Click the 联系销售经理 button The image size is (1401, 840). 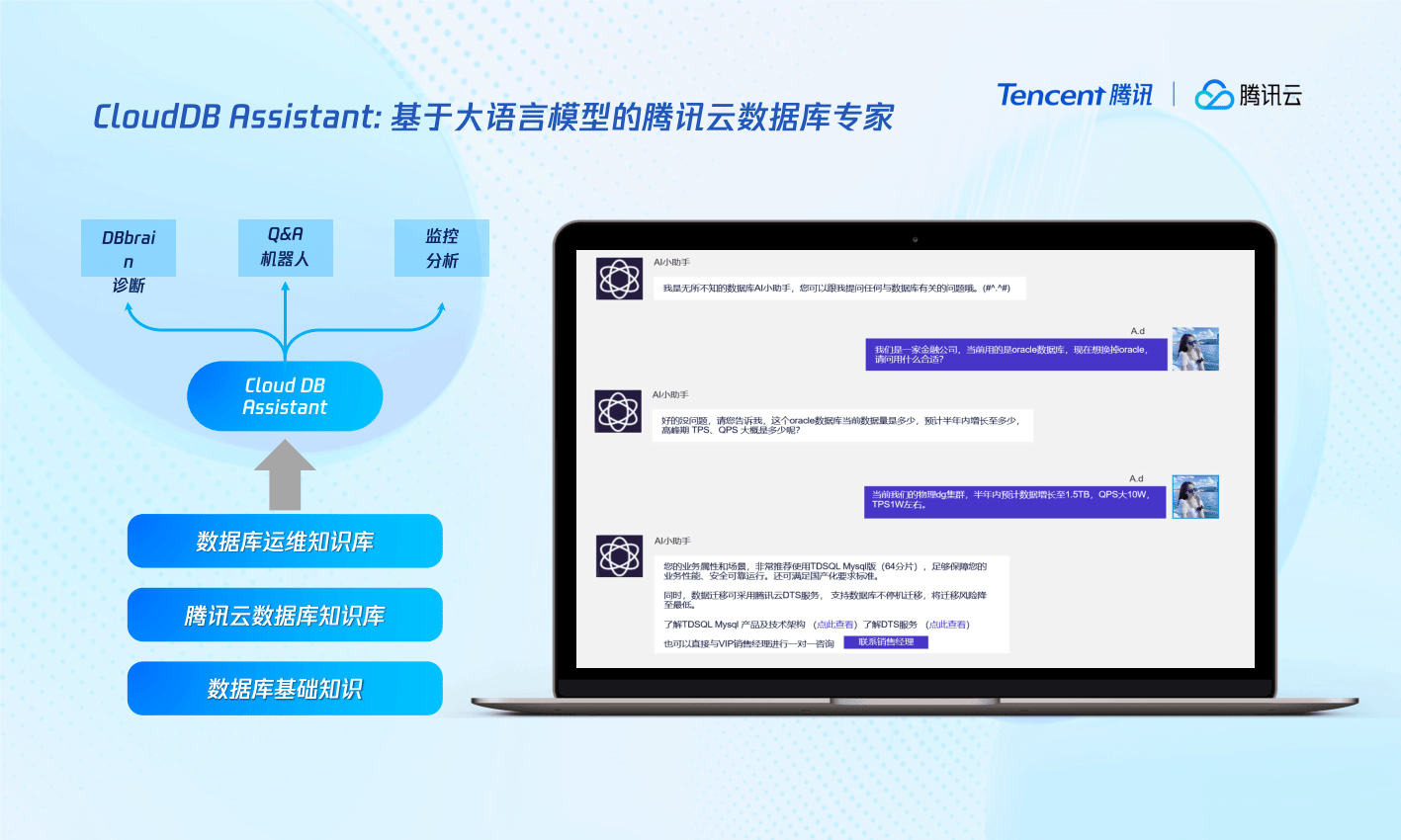coord(886,642)
